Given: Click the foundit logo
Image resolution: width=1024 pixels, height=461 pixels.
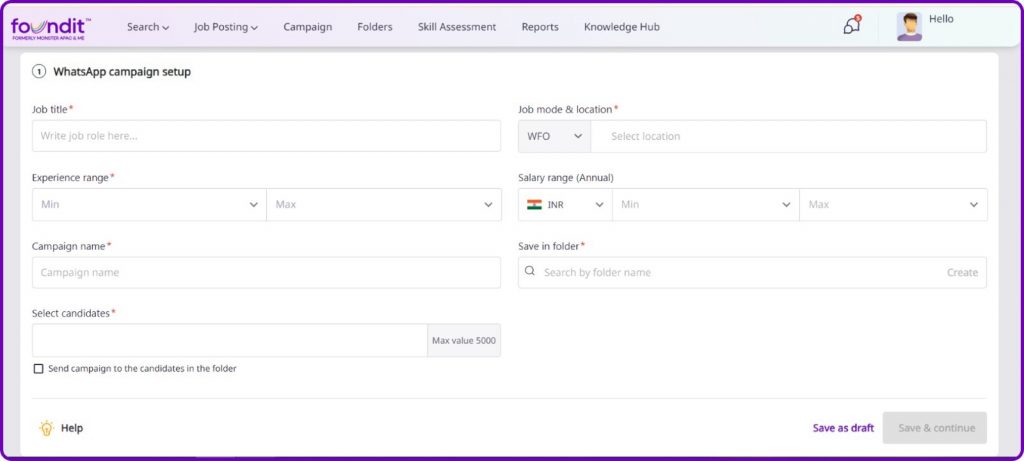Looking at the screenshot, I should click(50, 27).
